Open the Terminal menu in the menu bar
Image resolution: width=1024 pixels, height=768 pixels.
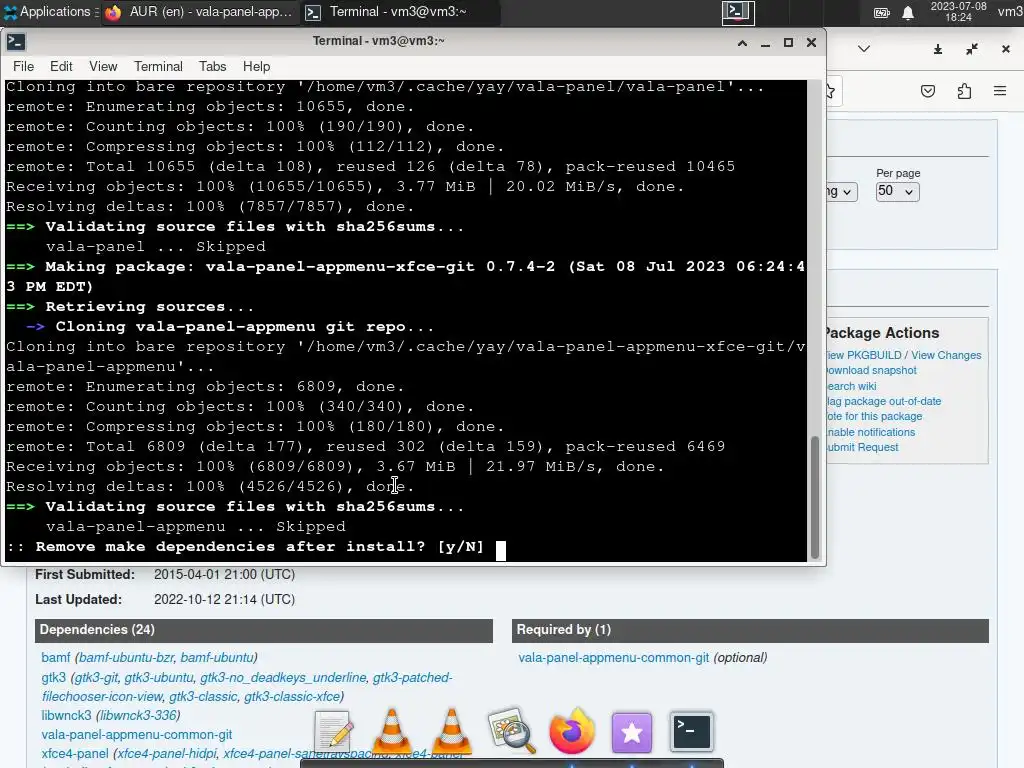click(x=158, y=67)
